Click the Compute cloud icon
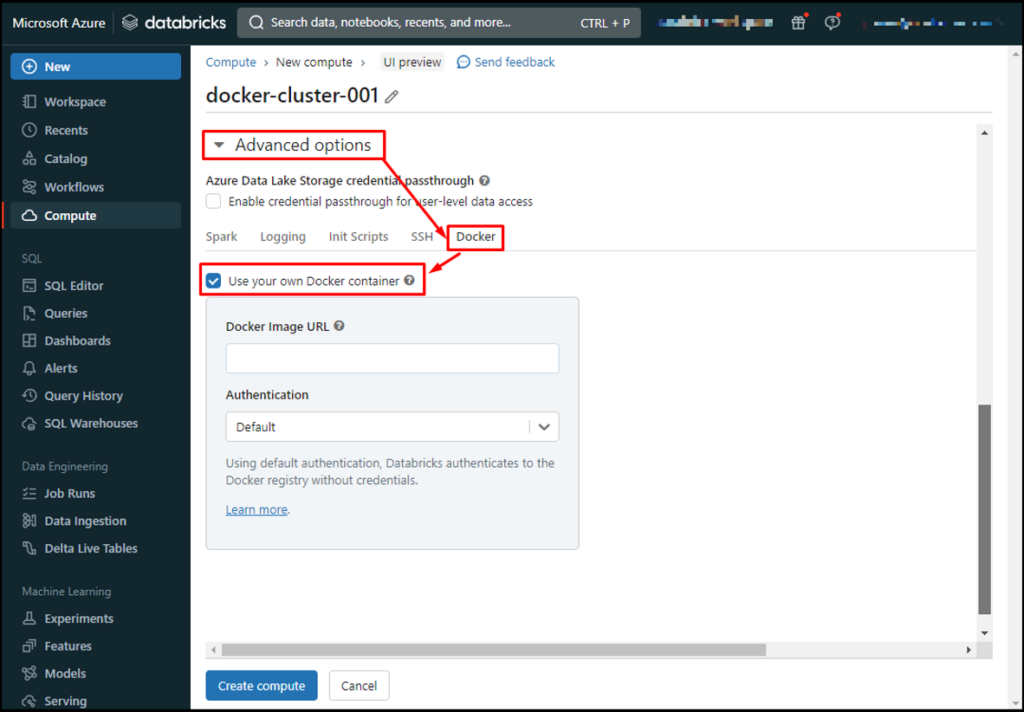This screenshot has width=1024, height=712. coord(29,216)
